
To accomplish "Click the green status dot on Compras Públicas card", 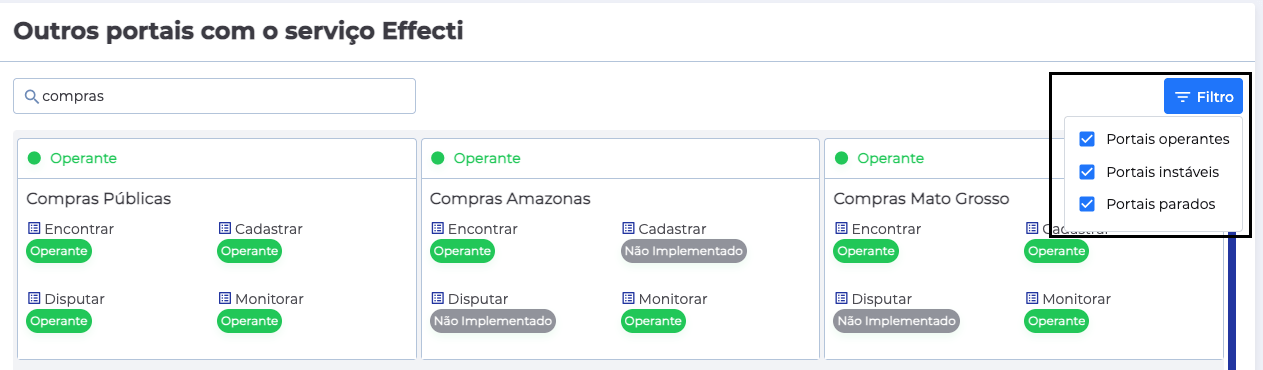I will pyautogui.click(x=34, y=158).
